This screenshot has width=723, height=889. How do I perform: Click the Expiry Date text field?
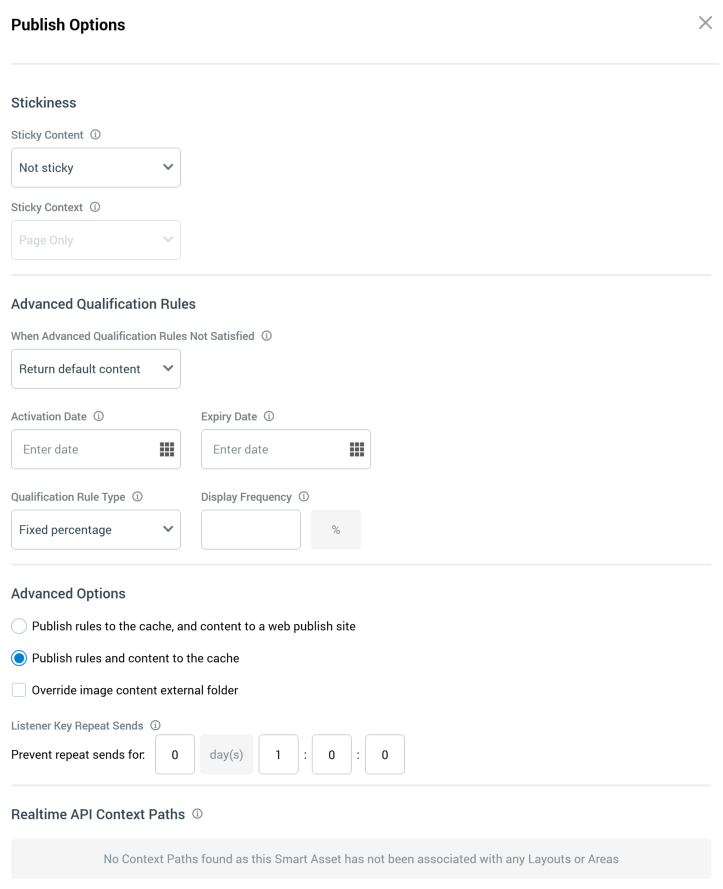[275, 449]
